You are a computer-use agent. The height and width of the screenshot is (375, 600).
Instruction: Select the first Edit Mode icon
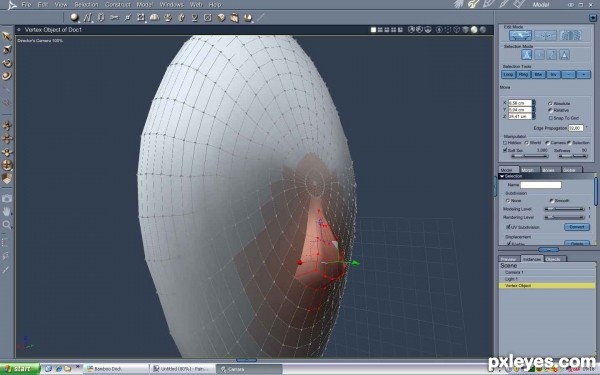coord(520,36)
